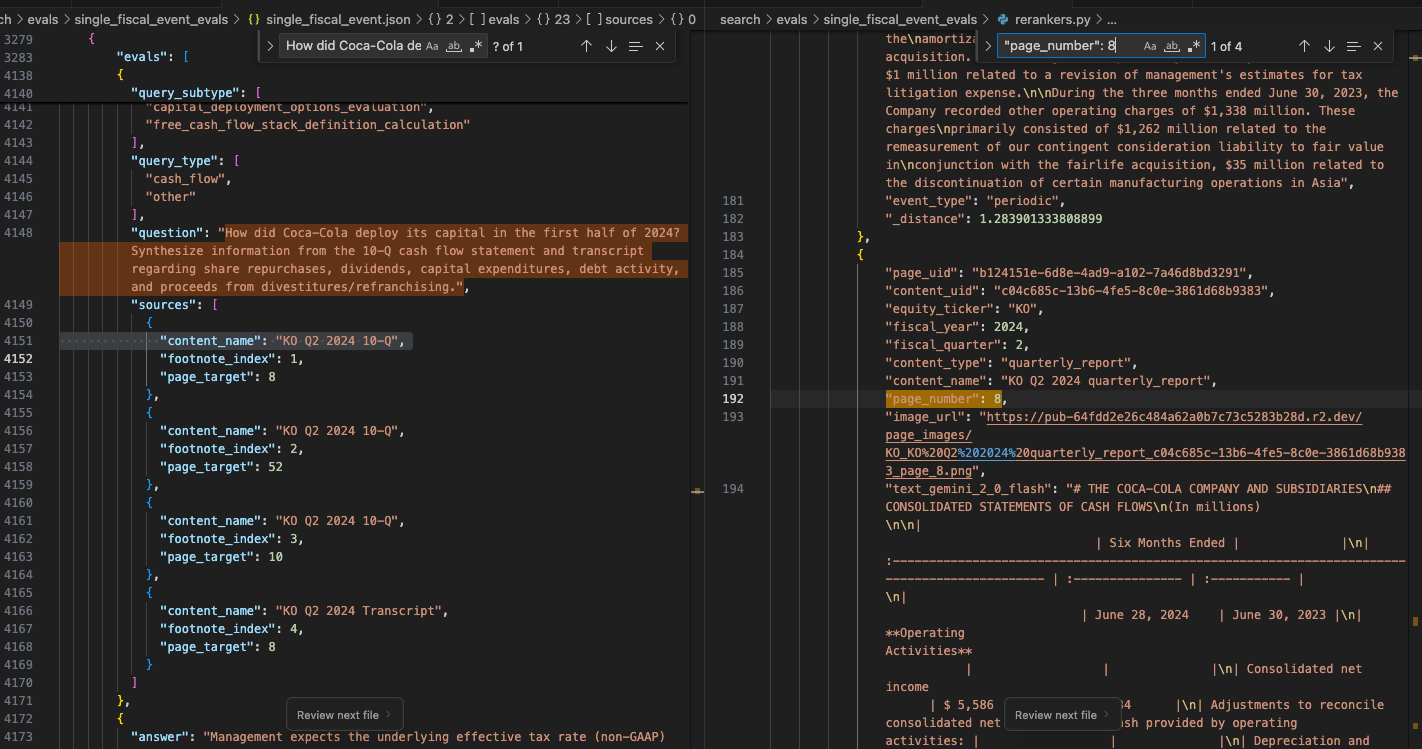Image resolution: width=1422 pixels, height=749 pixels.
Task: Toggle Find in Selection in left find widget
Action: click(635, 46)
